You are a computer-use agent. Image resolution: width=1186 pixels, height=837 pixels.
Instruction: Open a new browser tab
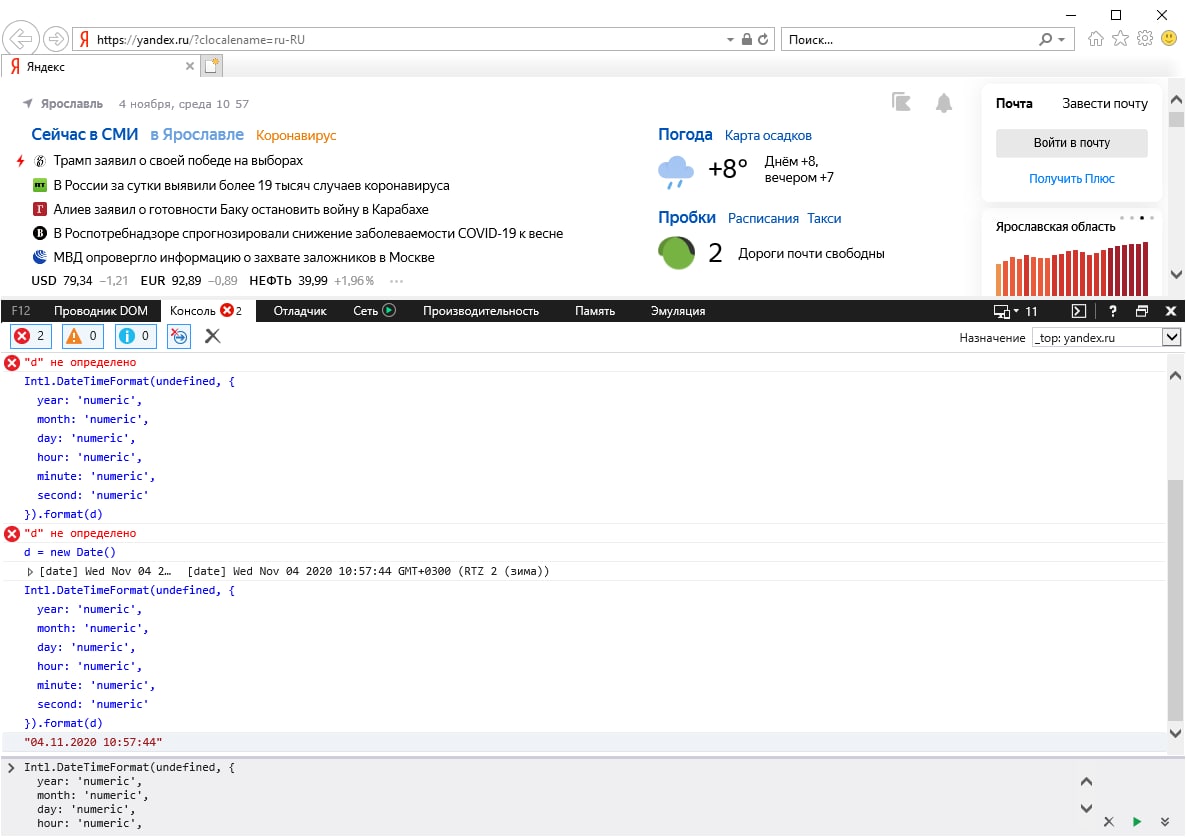212,66
